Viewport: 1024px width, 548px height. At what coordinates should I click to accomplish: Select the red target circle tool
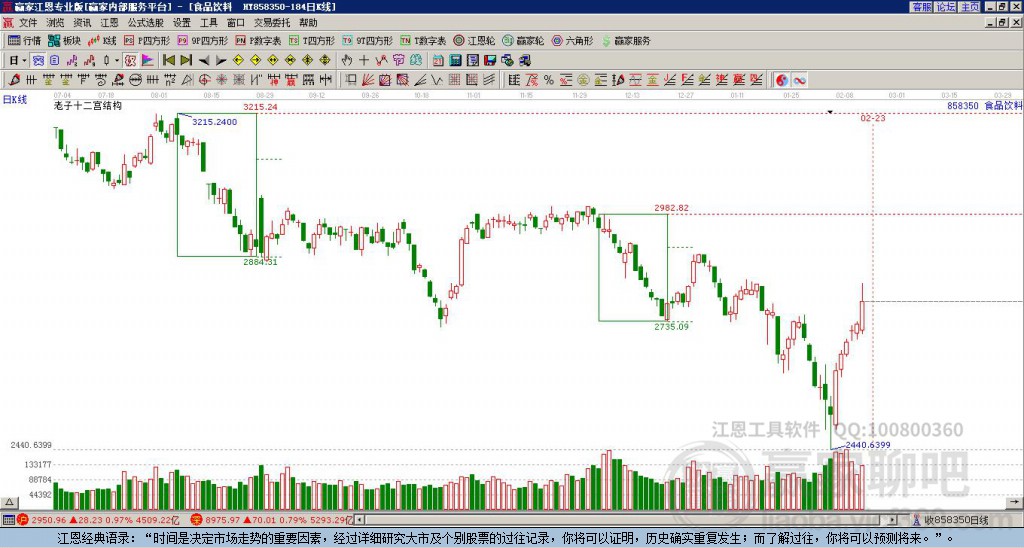click(x=204, y=80)
